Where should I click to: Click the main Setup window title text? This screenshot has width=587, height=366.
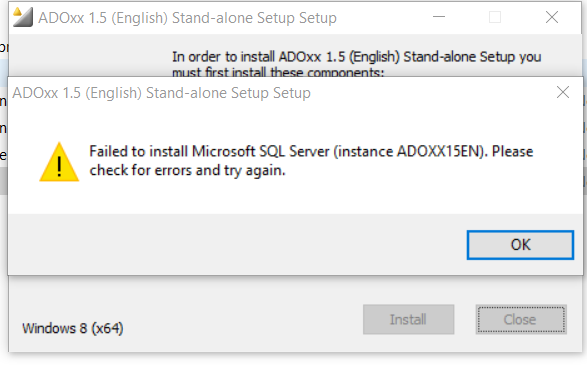[187, 18]
